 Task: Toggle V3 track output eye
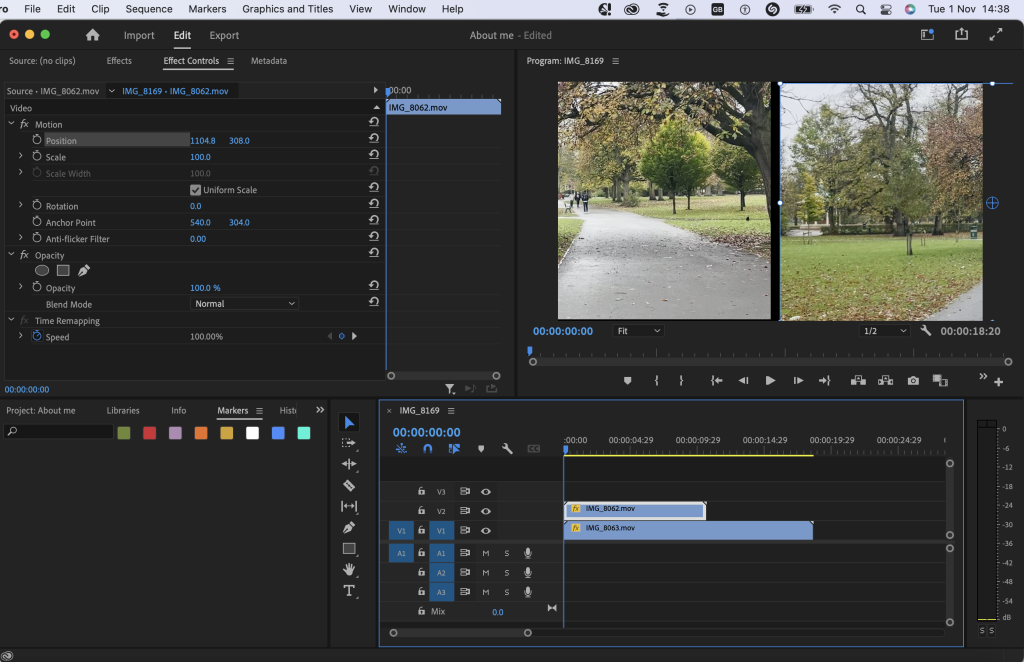pyautogui.click(x=486, y=492)
